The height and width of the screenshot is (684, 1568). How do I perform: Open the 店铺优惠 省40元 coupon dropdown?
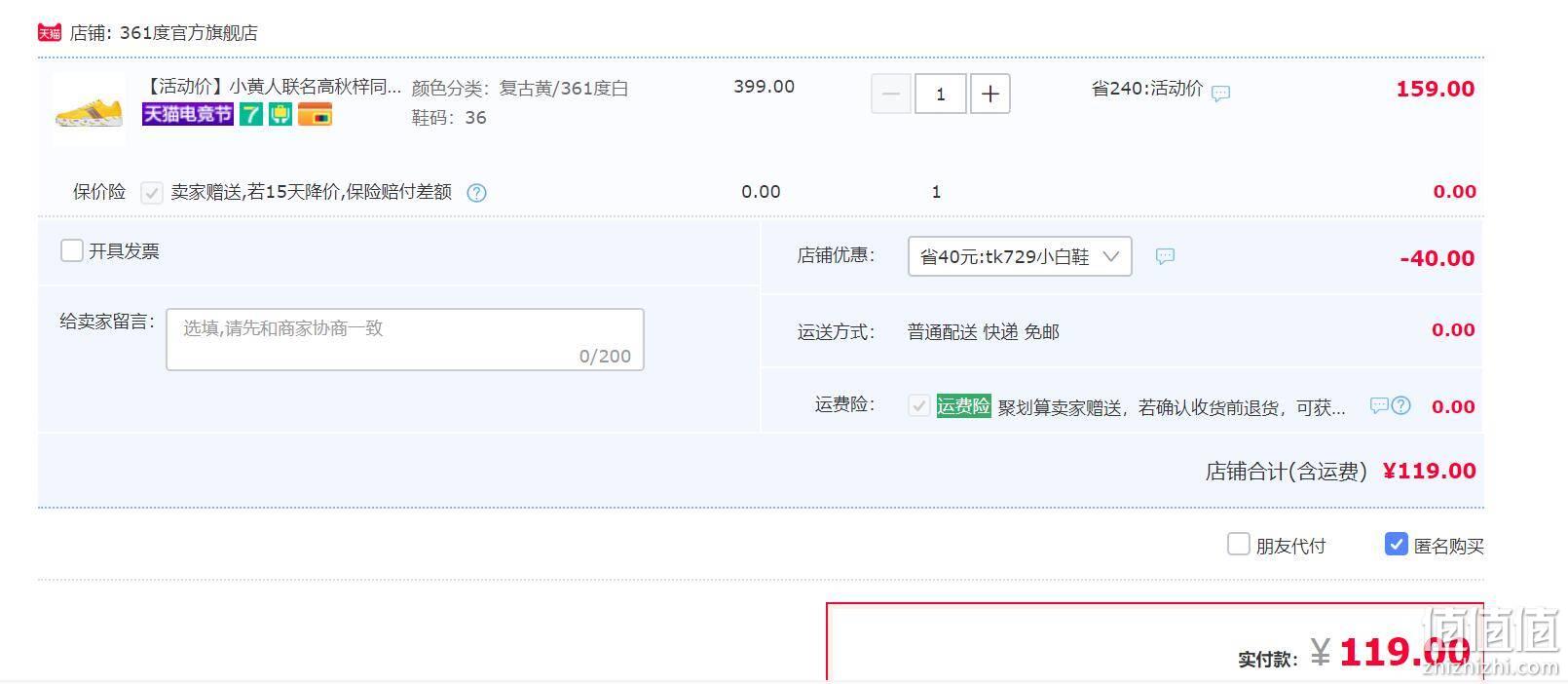click(x=1020, y=256)
